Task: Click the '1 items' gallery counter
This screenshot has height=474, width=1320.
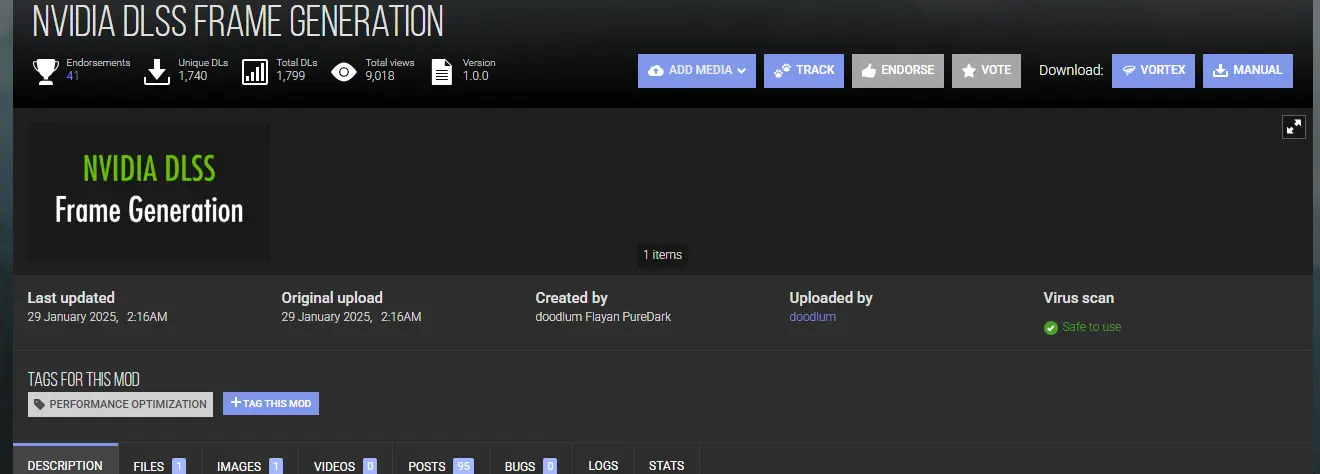Action: (x=662, y=255)
